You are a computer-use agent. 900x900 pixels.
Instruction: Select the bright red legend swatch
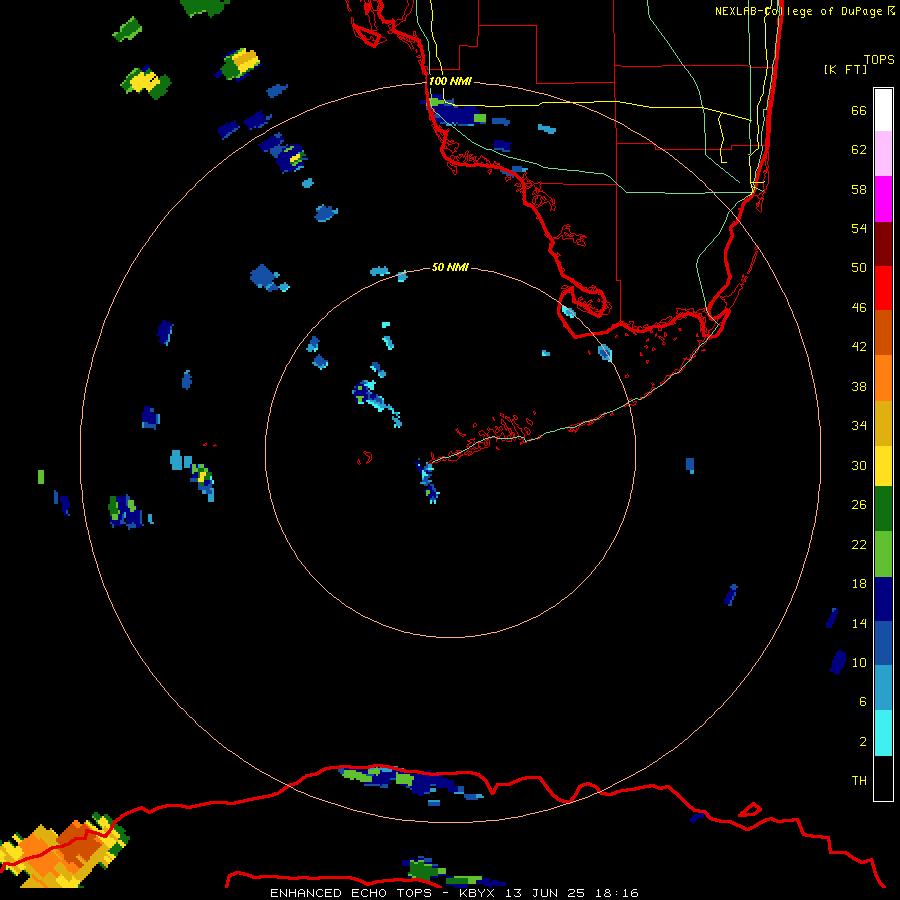(x=883, y=288)
